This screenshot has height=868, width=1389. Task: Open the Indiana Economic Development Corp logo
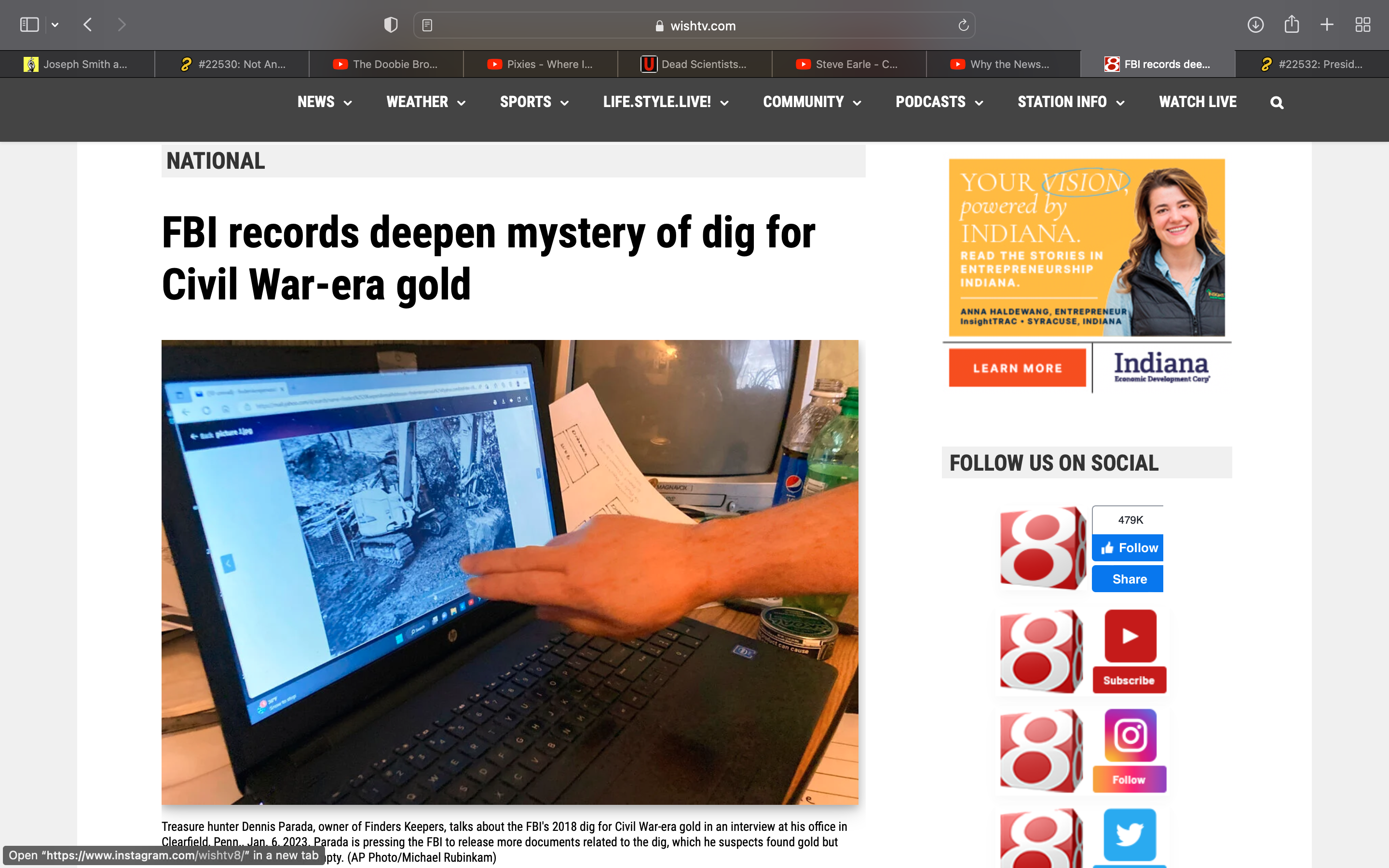tap(1162, 367)
